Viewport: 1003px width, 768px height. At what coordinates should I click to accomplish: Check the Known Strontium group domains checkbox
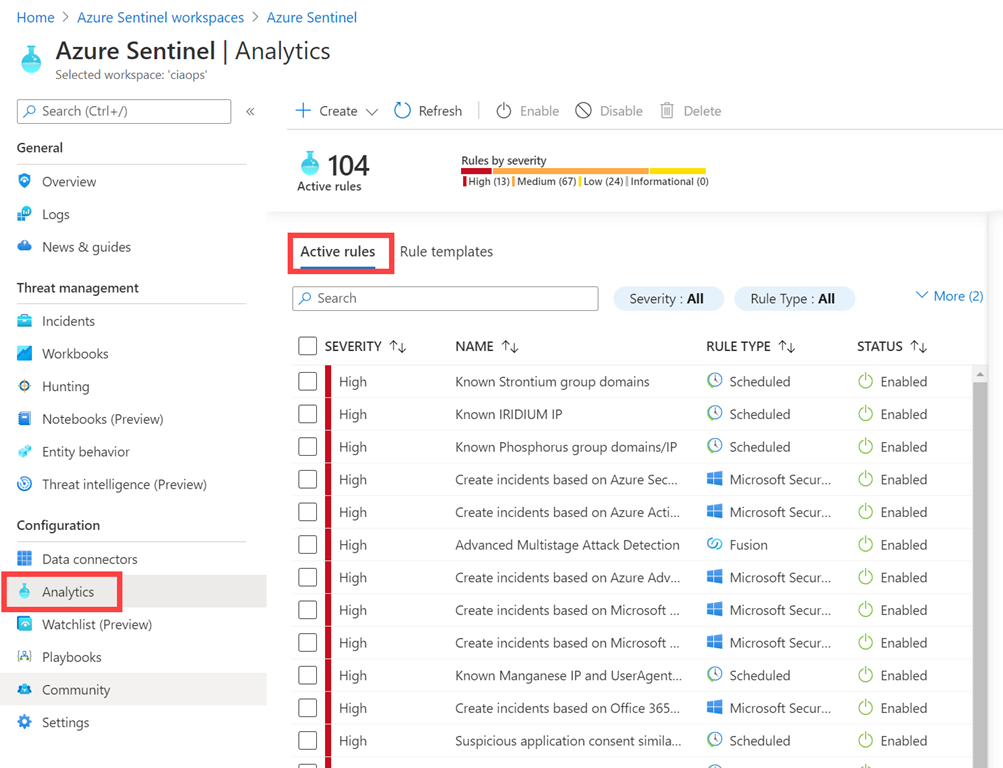[x=308, y=381]
